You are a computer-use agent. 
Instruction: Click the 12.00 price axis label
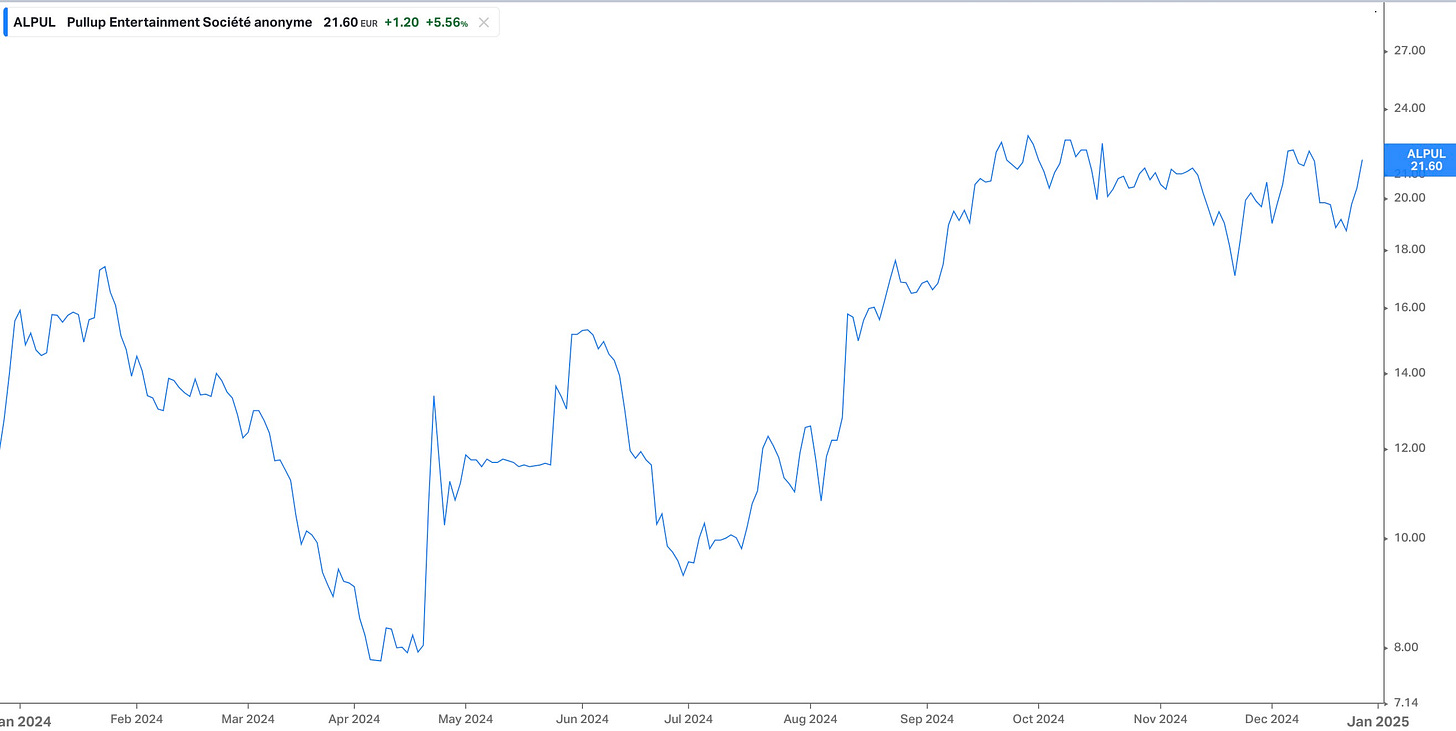1408,448
